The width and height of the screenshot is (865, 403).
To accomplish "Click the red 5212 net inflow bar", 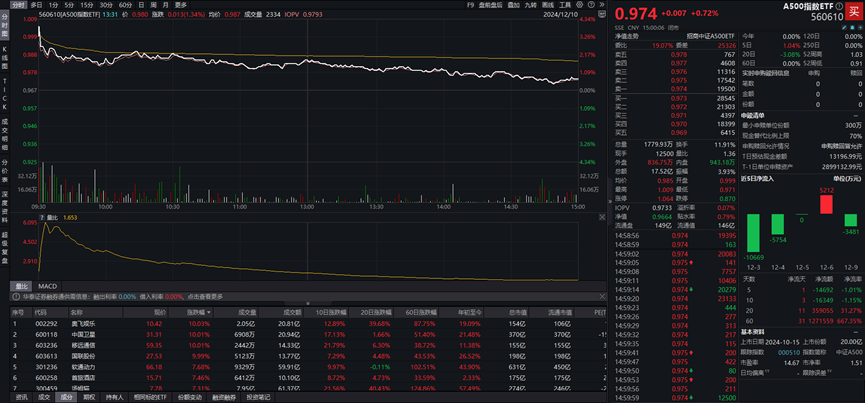I will tap(825, 203).
